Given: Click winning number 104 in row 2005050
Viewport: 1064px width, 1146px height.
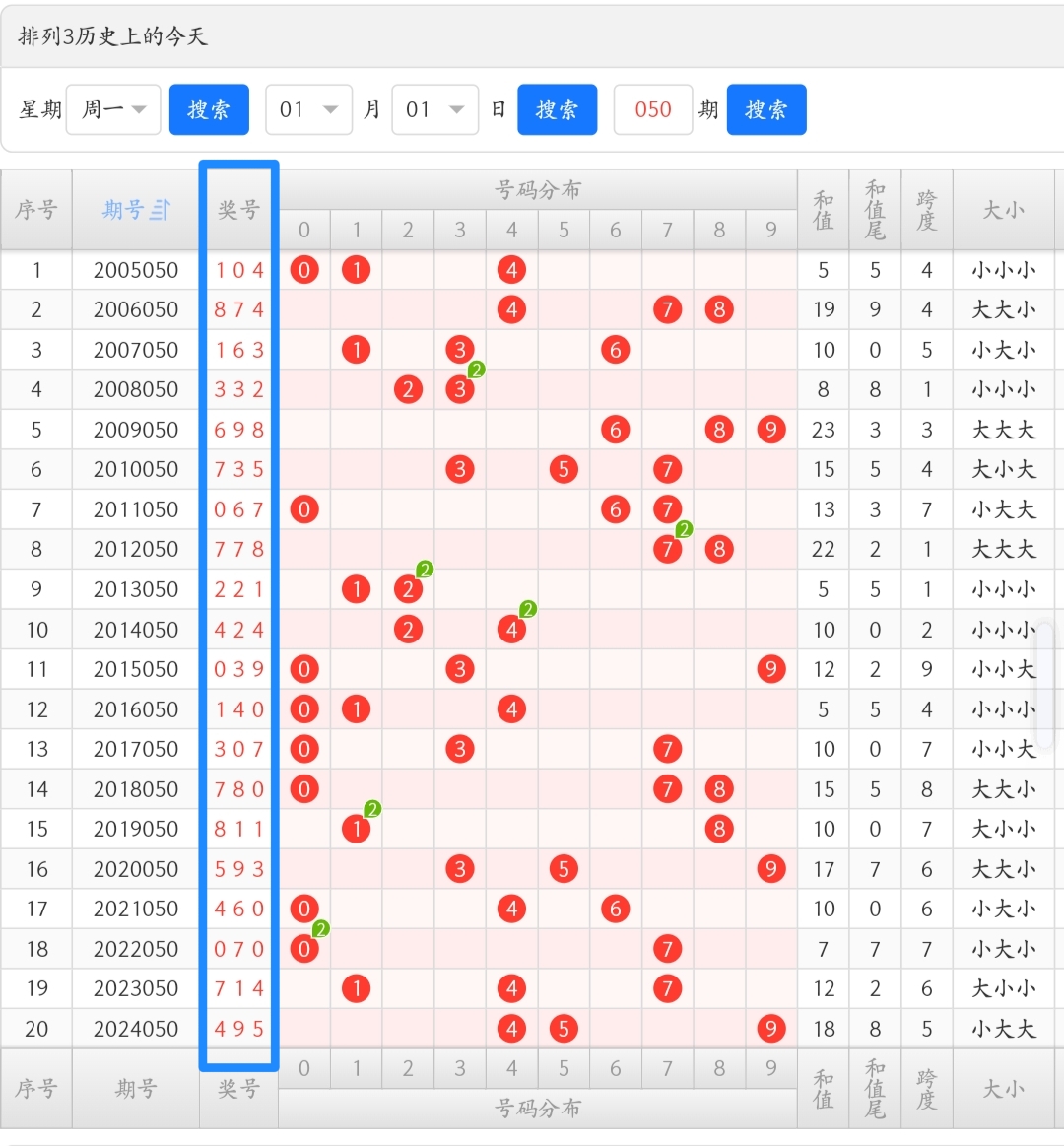Looking at the screenshot, I should coord(239,270).
